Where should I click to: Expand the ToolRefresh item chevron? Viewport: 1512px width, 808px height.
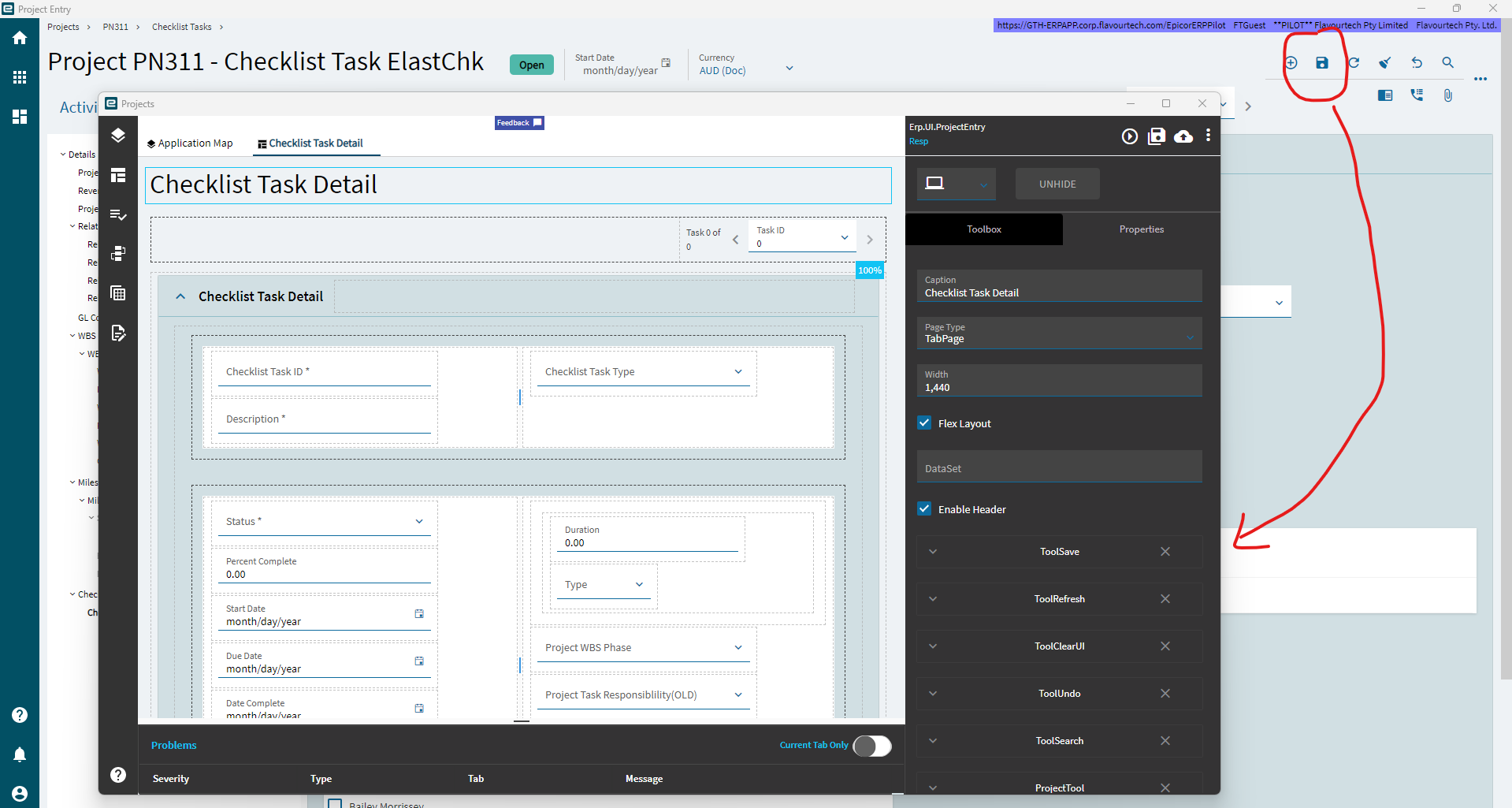(933, 599)
